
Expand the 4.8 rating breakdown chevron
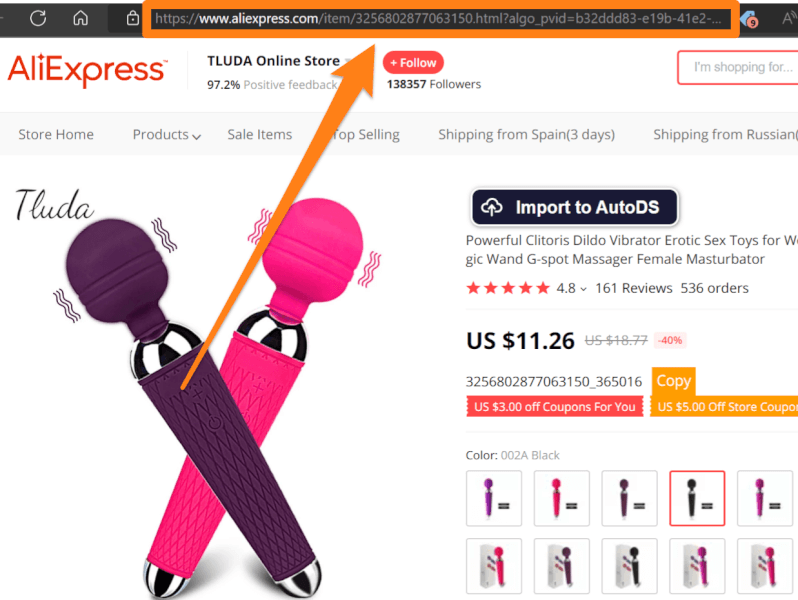click(584, 289)
